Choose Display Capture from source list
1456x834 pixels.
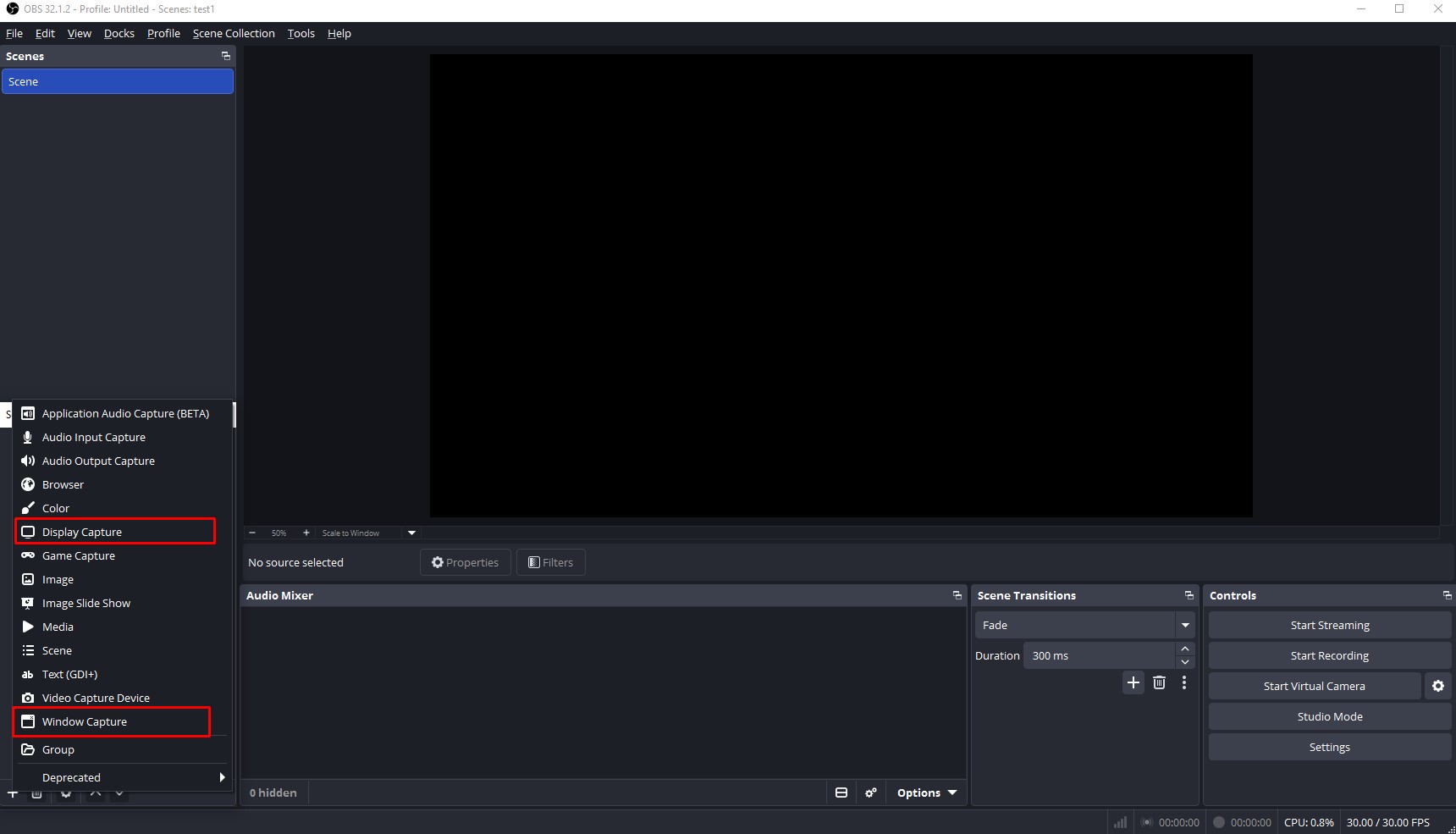[122, 532]
